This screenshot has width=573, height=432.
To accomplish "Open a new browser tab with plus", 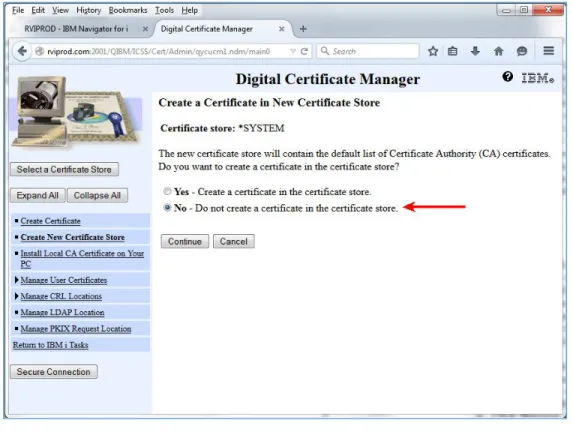I will tap(303, 29).
